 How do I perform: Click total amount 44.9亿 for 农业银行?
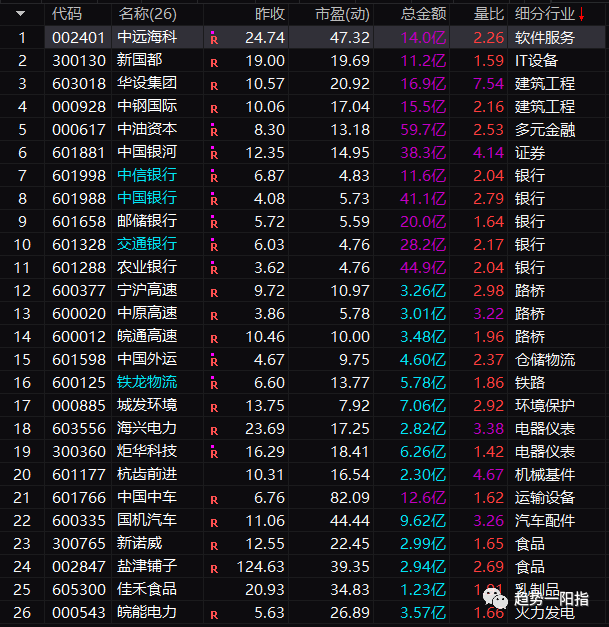coord(423,268)
